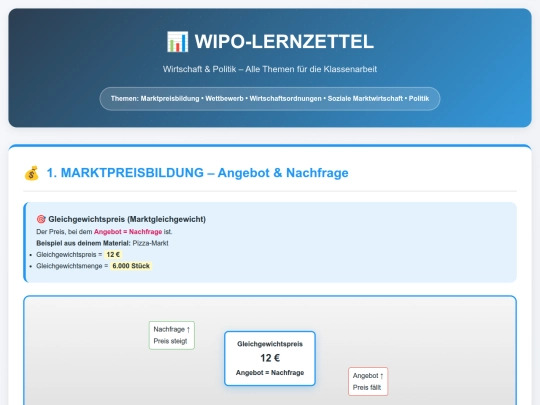Click the target icon next to Gleichgewichtspreis heading
This screenshot has height=405, width=540.
click(41, 219)
